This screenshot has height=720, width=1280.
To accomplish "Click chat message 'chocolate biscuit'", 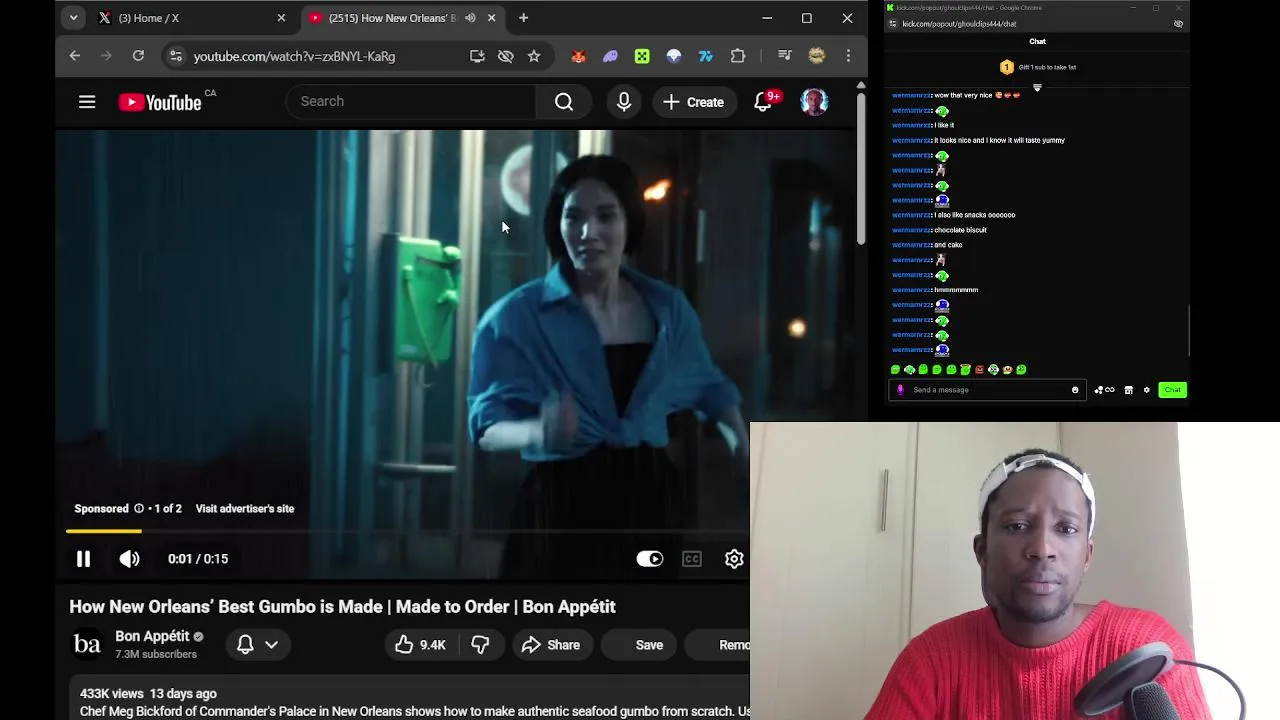I will click(x=960, y=230).
